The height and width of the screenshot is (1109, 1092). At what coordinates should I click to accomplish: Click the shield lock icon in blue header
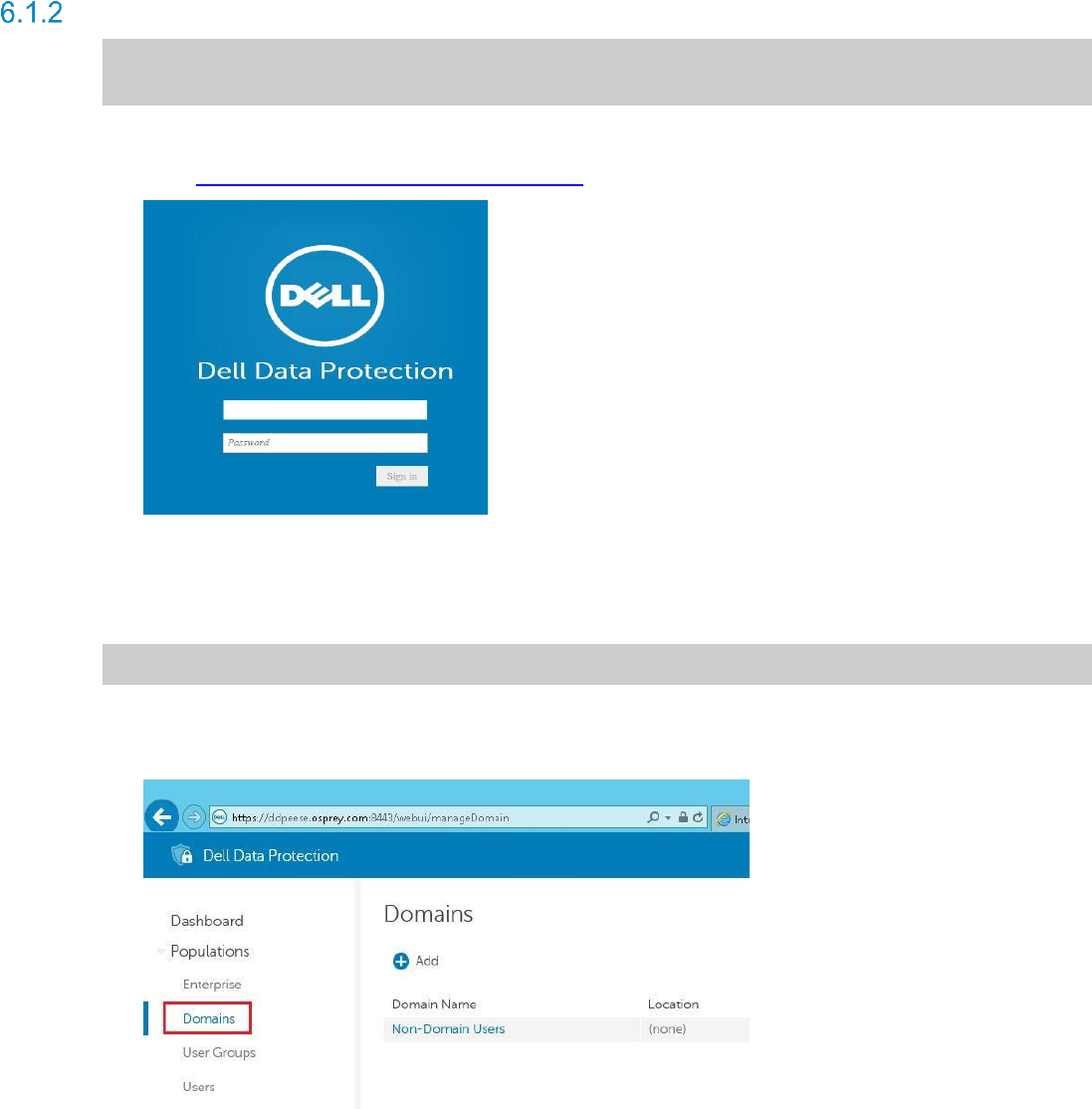[182, 855]
